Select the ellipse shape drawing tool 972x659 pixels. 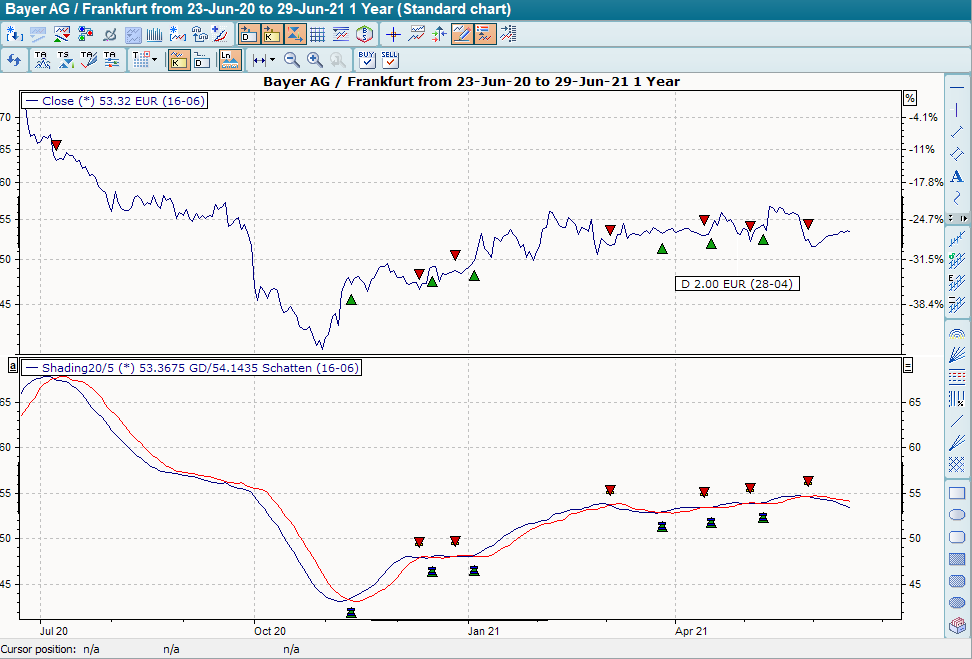click(956, 515)
